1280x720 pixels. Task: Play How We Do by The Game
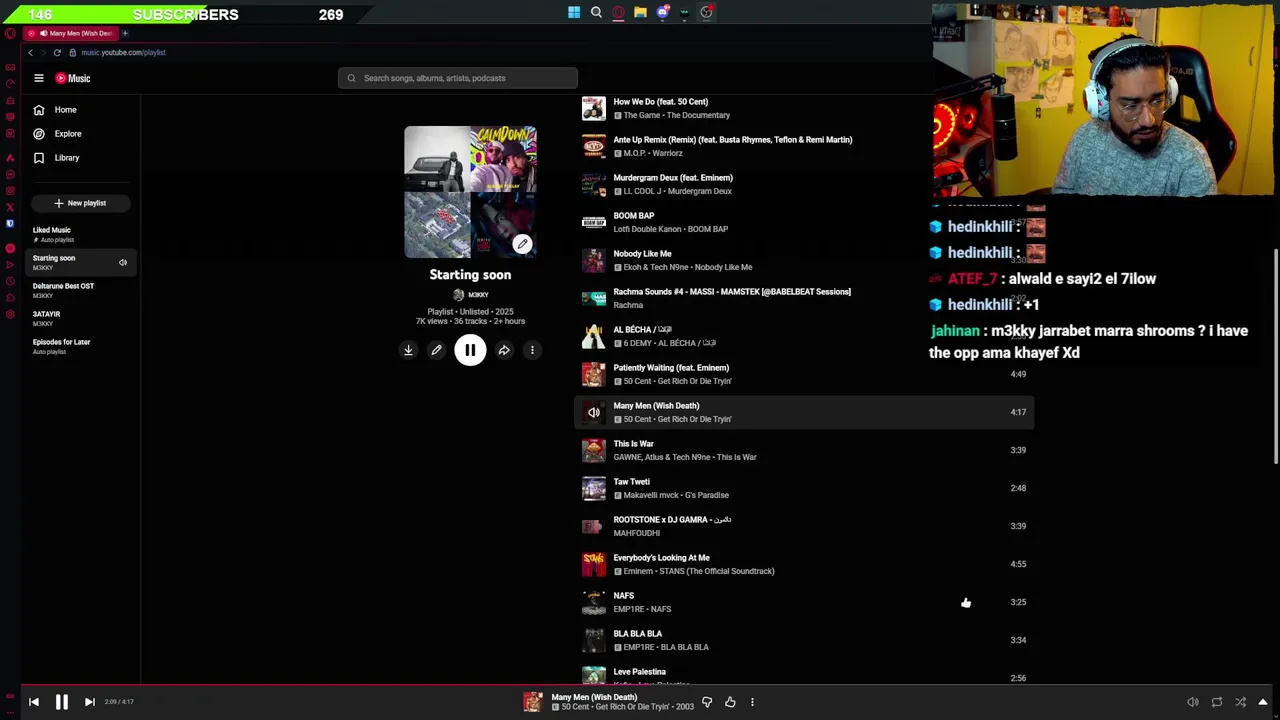tap(594, 108)
